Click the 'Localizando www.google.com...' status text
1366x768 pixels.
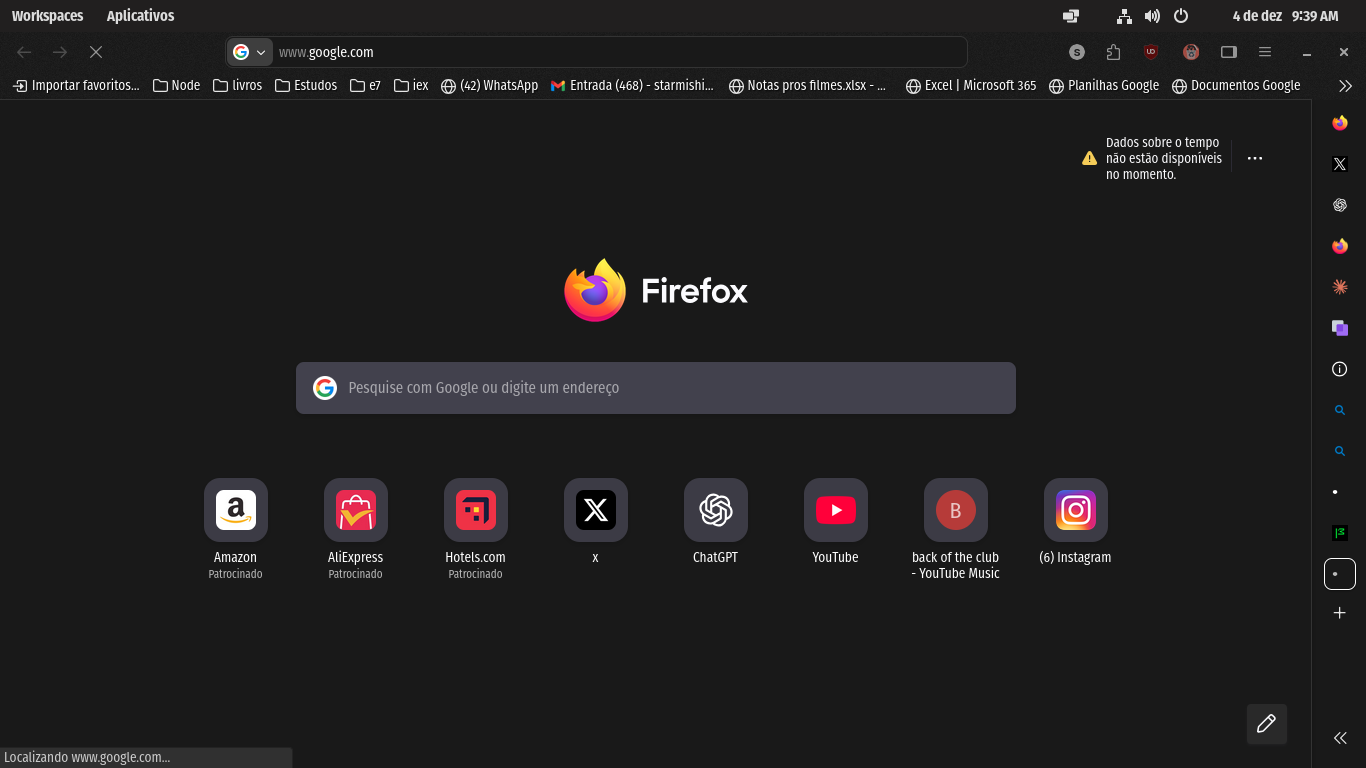pyautogui.click(x=87, y=758)
